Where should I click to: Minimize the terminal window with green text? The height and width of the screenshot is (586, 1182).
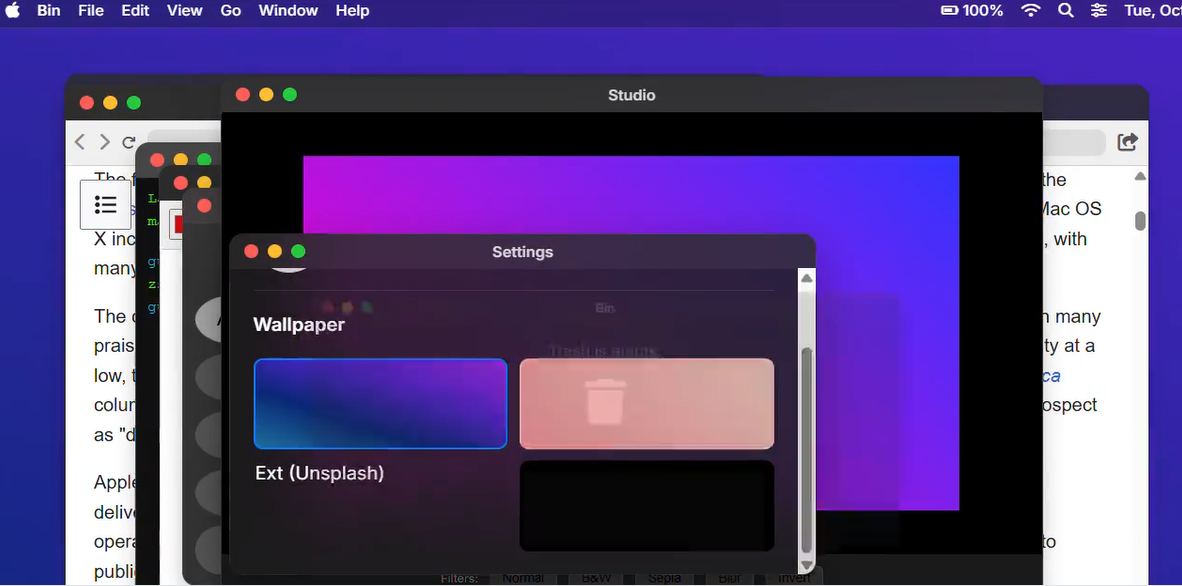tap(180, 160)
